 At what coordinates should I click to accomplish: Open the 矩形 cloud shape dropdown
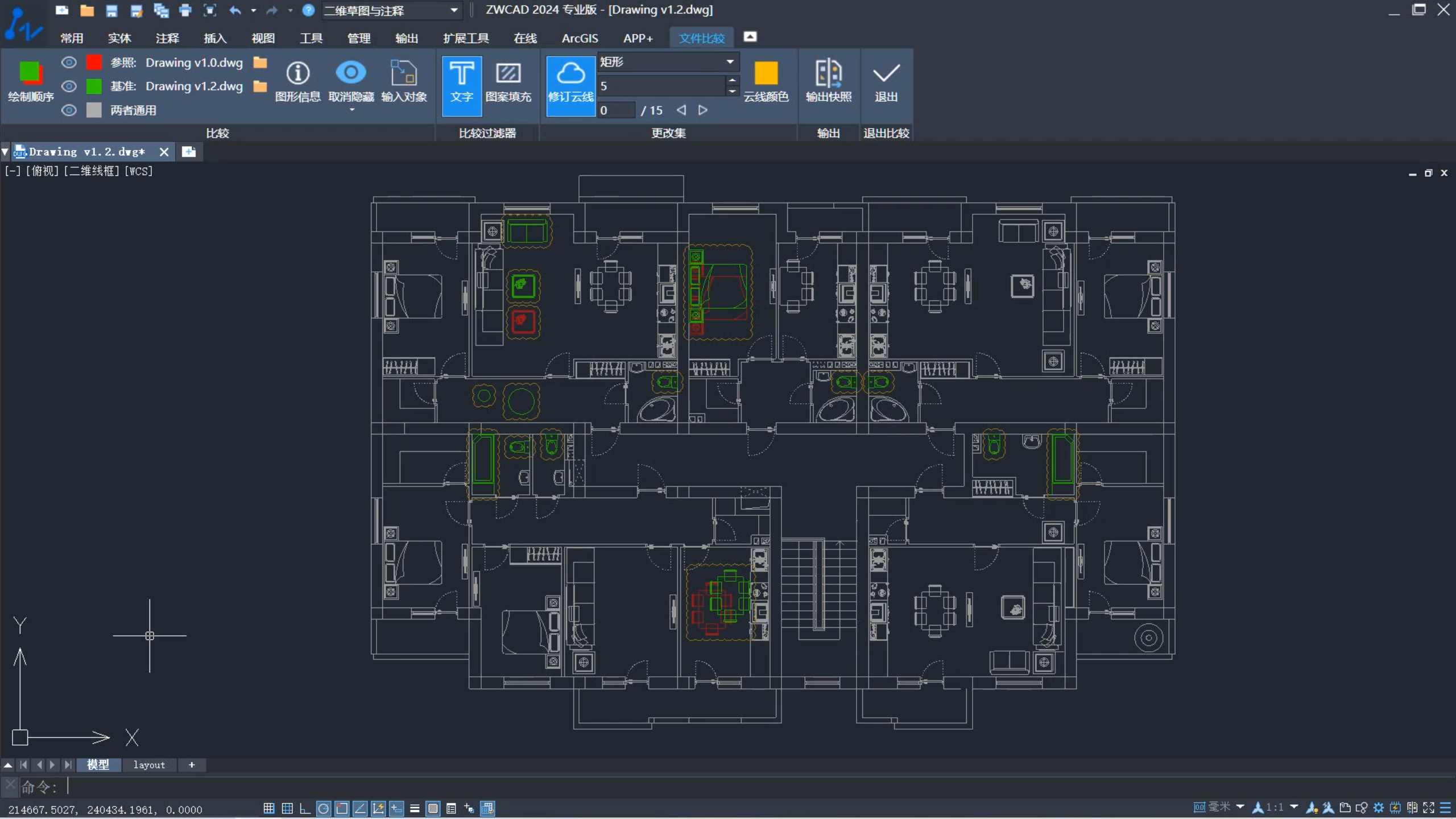[x=730, y=62]
